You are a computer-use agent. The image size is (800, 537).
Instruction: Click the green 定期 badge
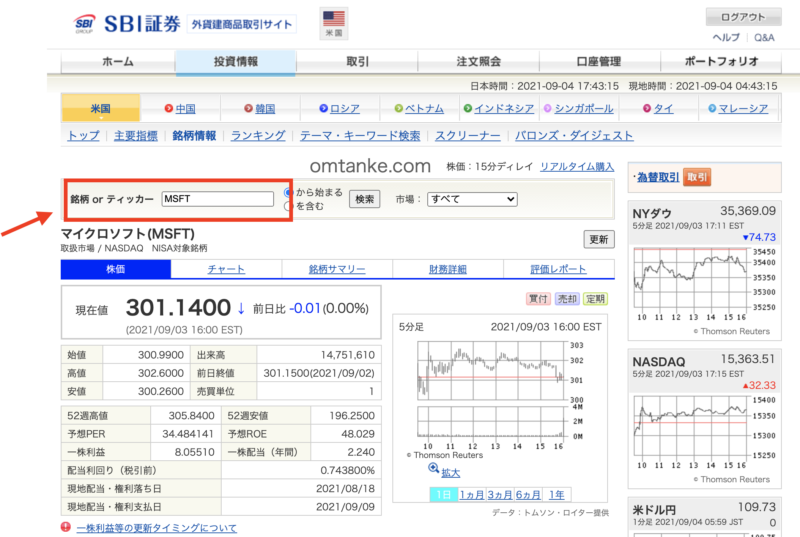[x=595, y=299]
